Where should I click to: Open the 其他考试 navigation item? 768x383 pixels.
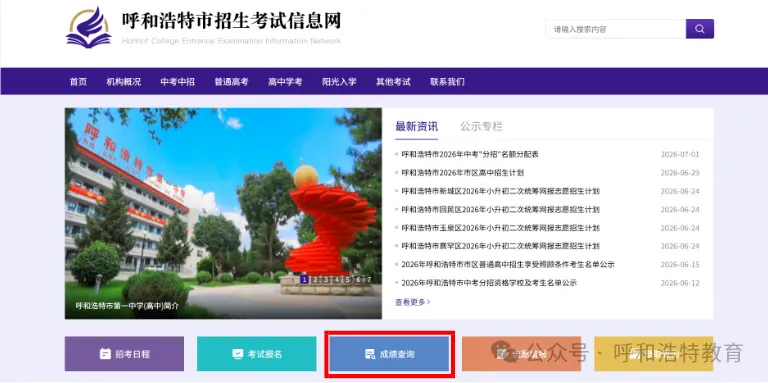pos(393,82)
